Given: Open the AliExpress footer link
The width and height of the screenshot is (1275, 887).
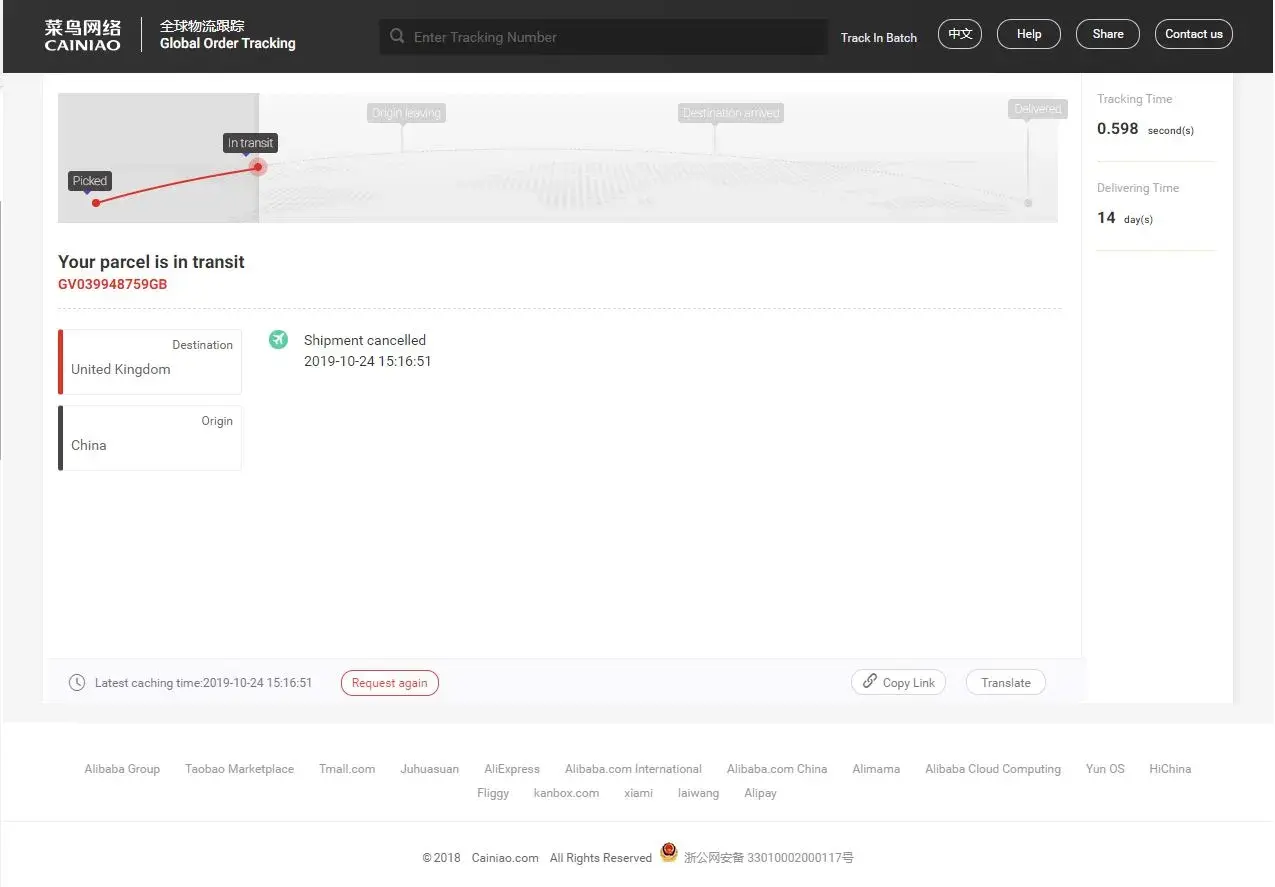Looking at the screenshot, I should click(512, 769).
